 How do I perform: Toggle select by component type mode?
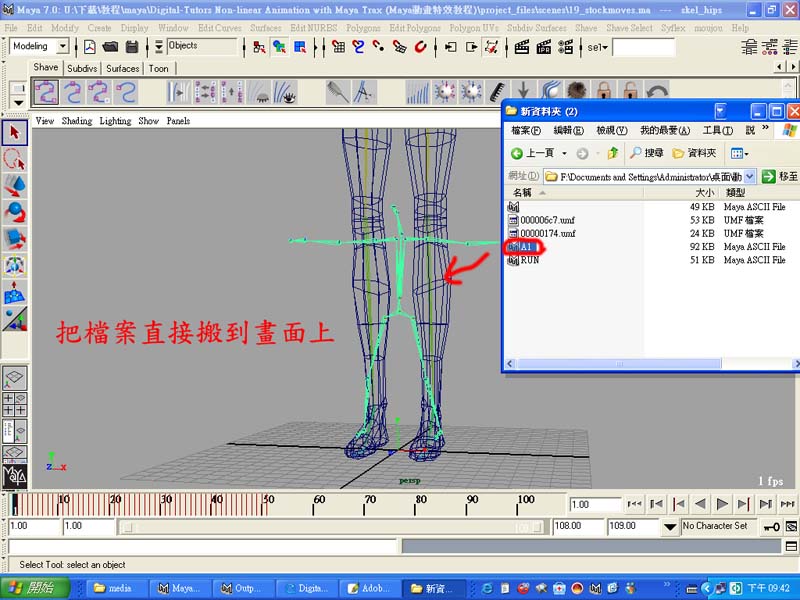tap(300, 47)
